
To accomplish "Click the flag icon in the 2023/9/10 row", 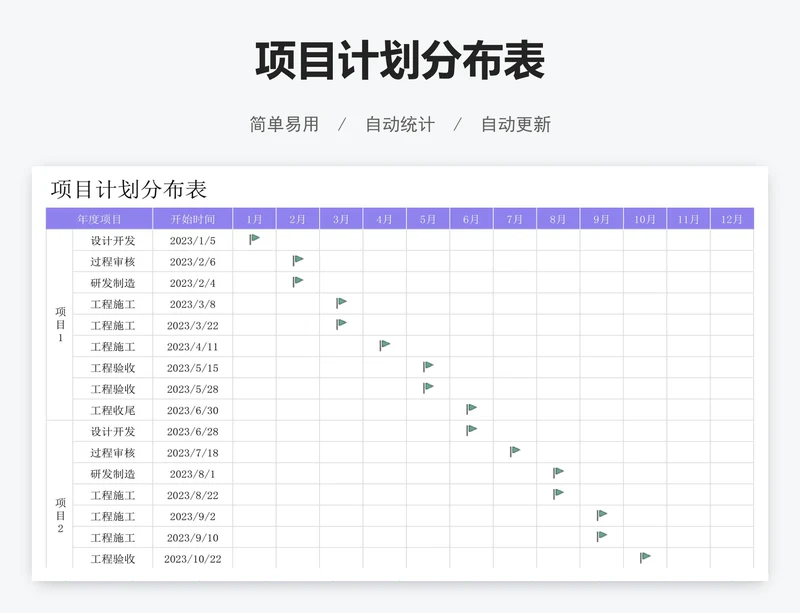I will pos(602,536).
